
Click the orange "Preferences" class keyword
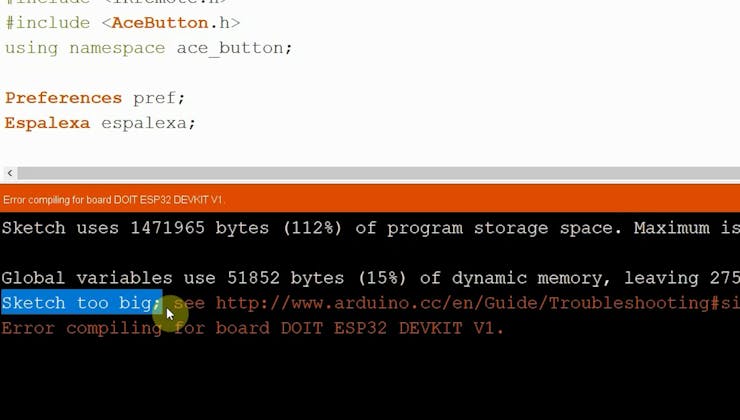tap(63, 98)
